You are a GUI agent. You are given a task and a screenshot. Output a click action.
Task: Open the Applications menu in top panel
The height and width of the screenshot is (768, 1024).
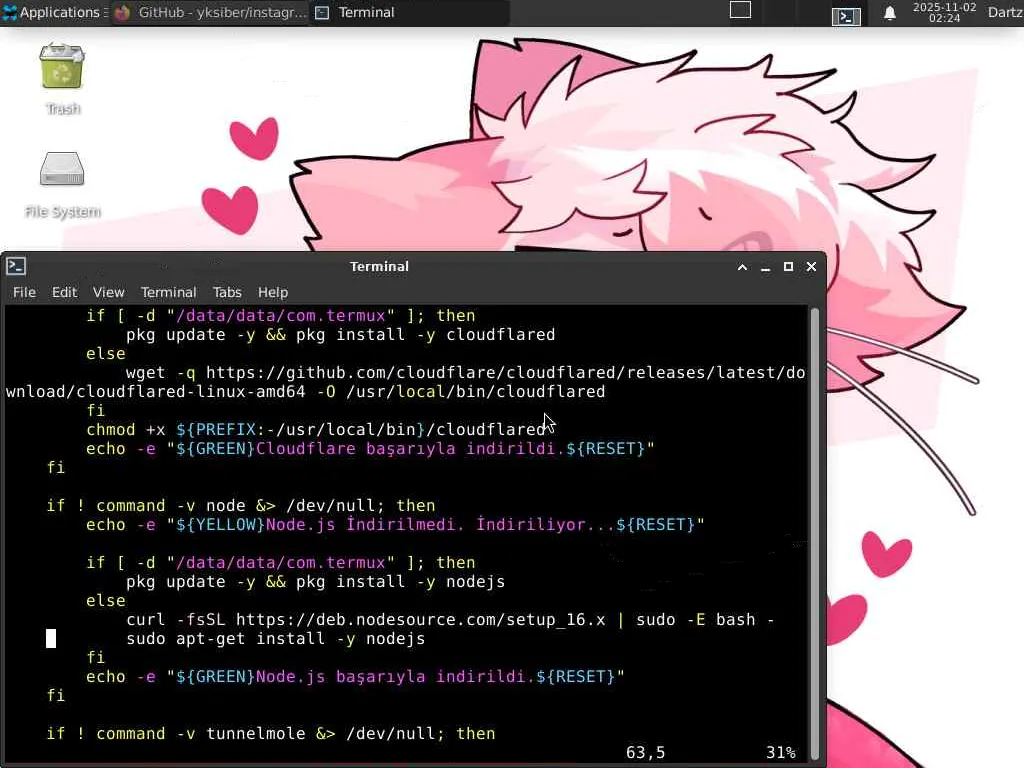click(54, 12)
